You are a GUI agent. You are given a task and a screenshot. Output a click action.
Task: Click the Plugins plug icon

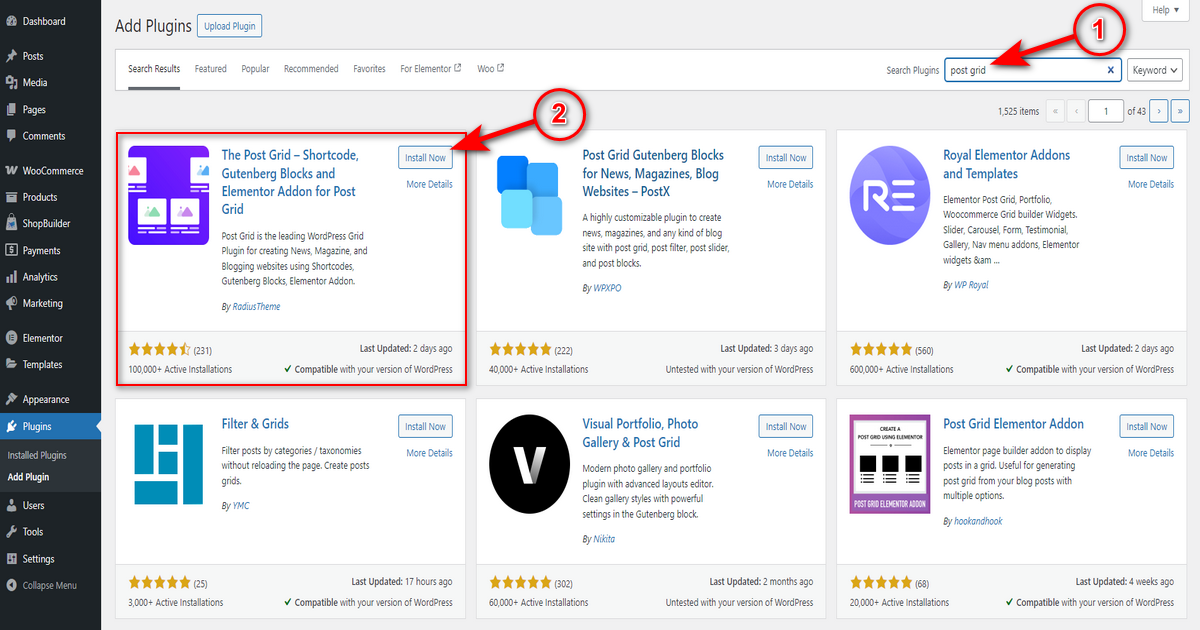click(x=11, y=426)
